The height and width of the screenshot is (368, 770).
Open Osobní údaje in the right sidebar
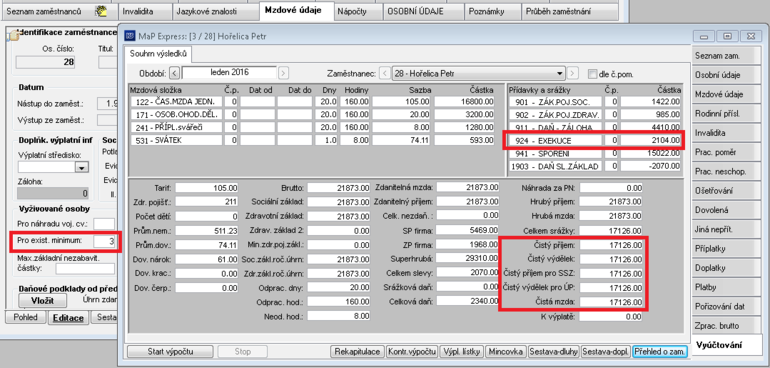tap(727, 75)
